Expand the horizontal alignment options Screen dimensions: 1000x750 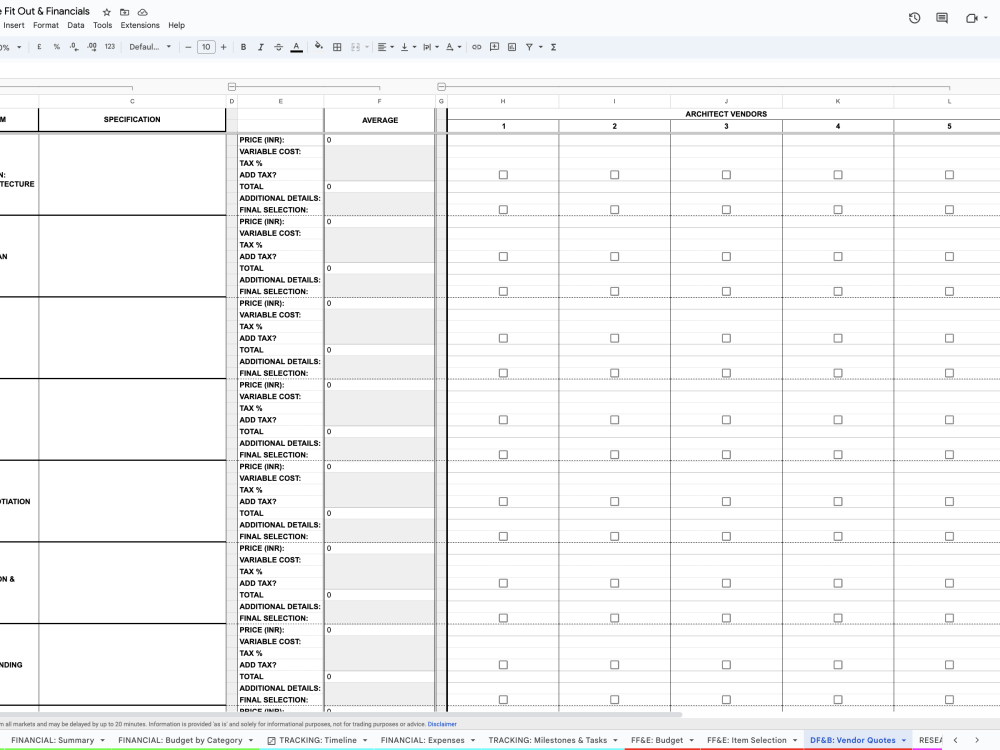(x=390, y=46)
